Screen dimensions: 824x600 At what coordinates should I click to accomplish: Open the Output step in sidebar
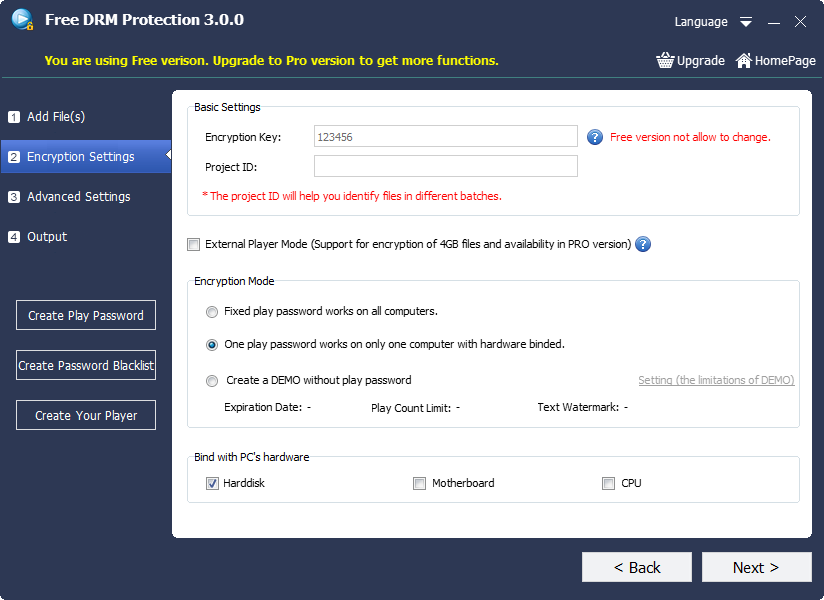(47, 237)
